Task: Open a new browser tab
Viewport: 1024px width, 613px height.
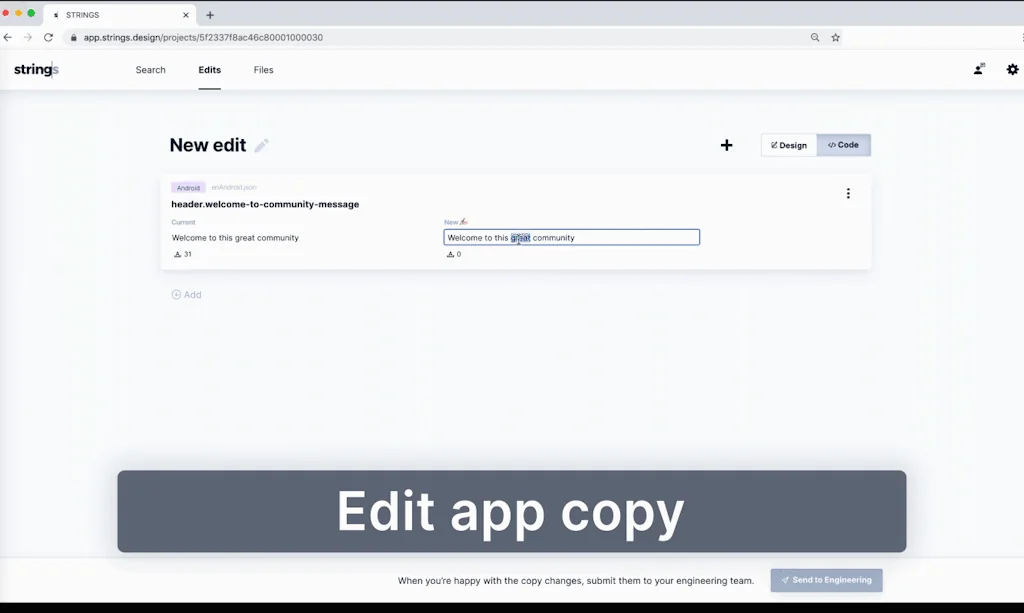Action: tap(210, 15)
